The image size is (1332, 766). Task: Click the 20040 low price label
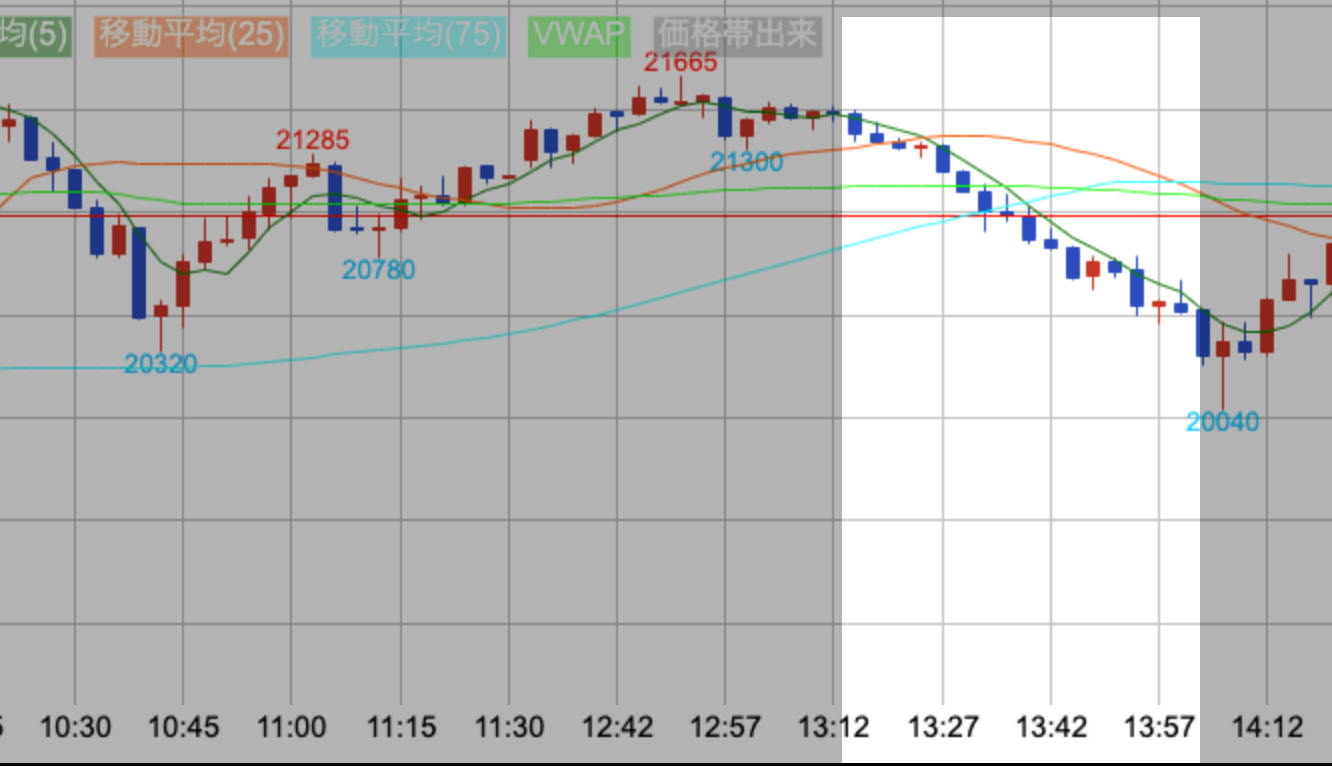(1222, 422)
